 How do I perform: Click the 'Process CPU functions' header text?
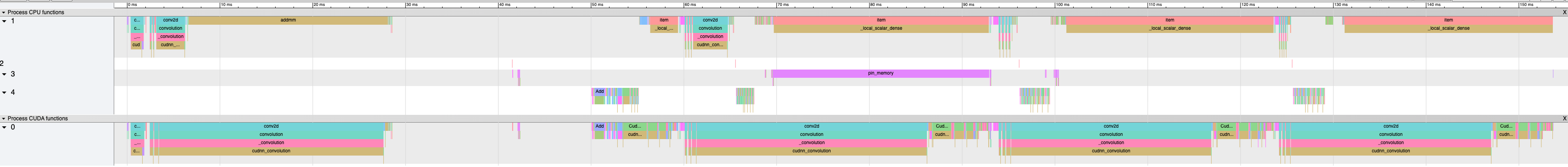click(35, 12)
